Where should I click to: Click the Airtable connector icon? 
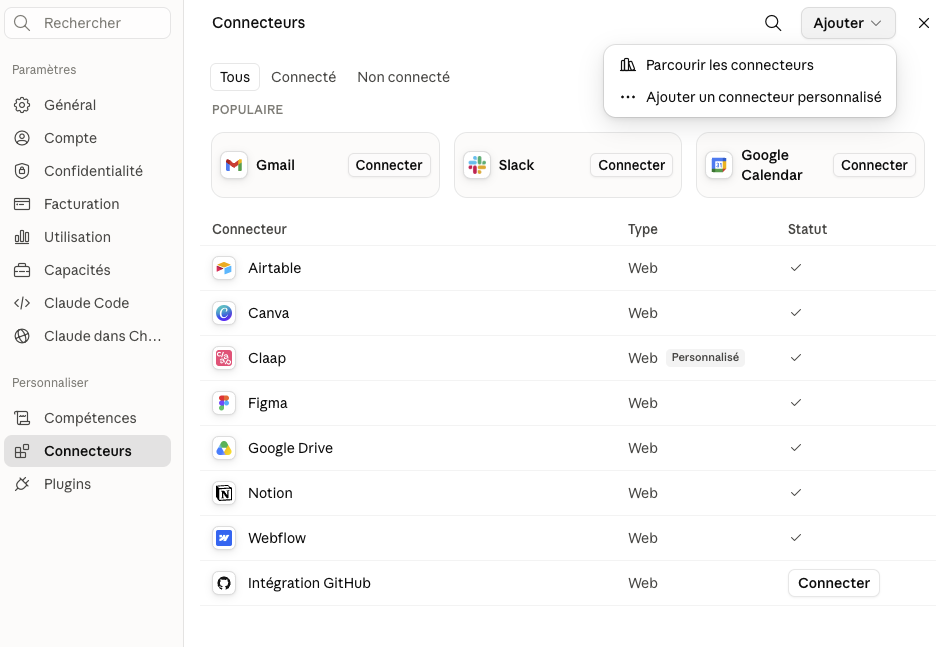(224, 268)
